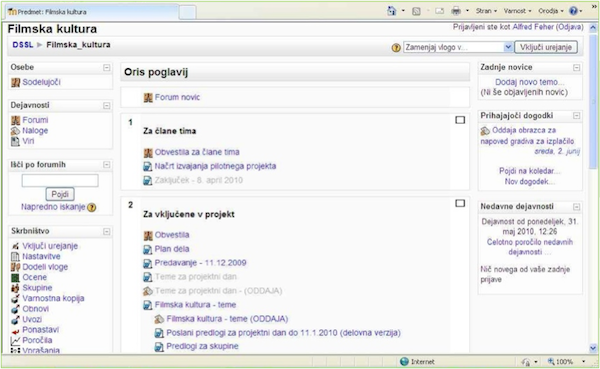Click the Alfred Feher profile link
This screenshot has height=369, width=600.
pos(533,27)
